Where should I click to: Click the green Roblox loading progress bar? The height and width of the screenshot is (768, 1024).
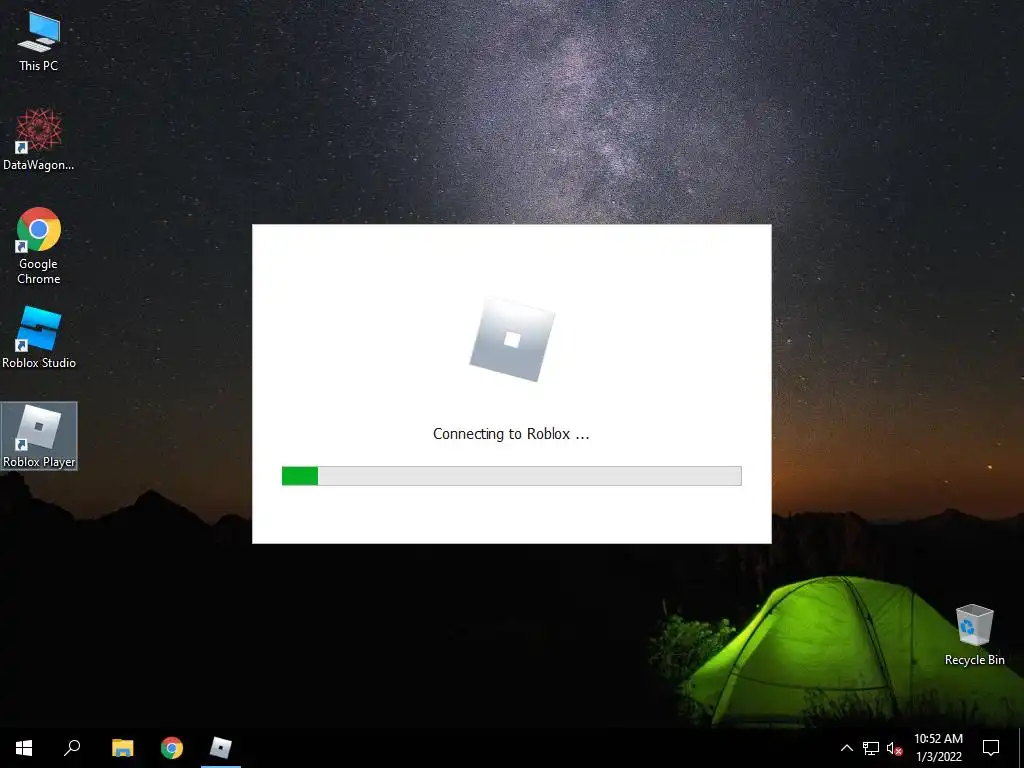tap(511, 475)
